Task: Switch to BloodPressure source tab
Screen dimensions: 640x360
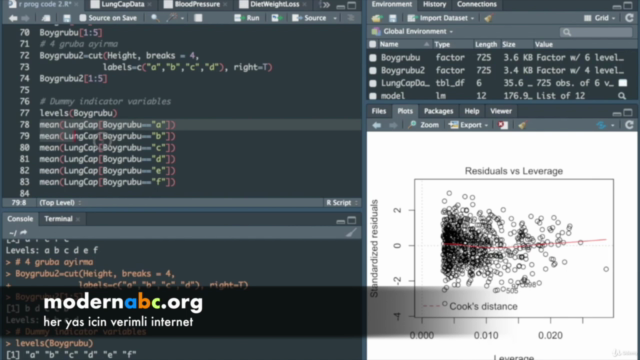Action: click(x=197, y=4)
